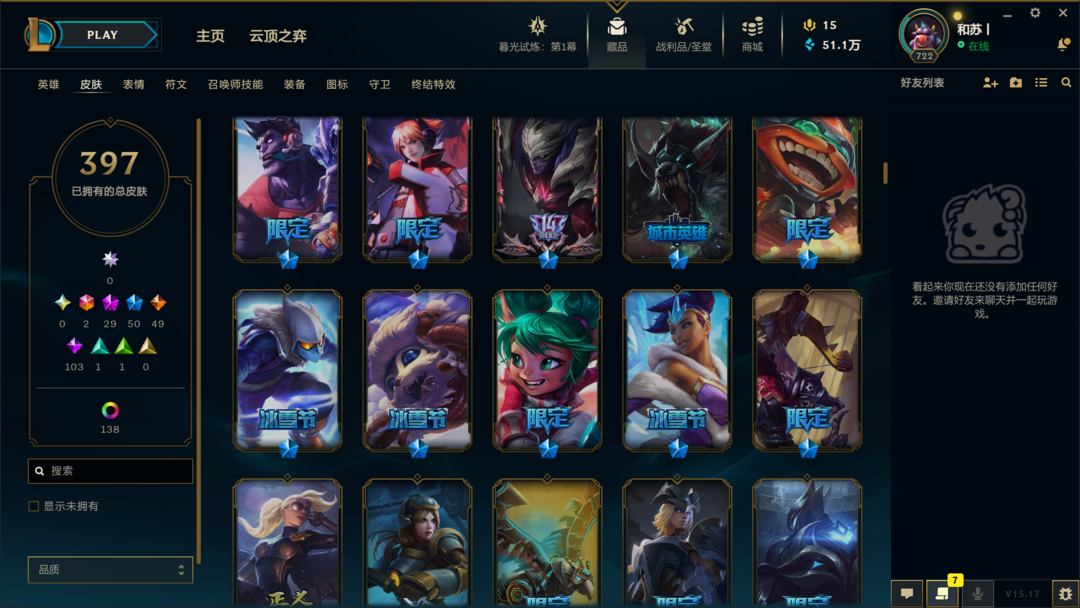Open the notifications bell icon
Screen dimensions: 1080x608
pos(1063,45)
